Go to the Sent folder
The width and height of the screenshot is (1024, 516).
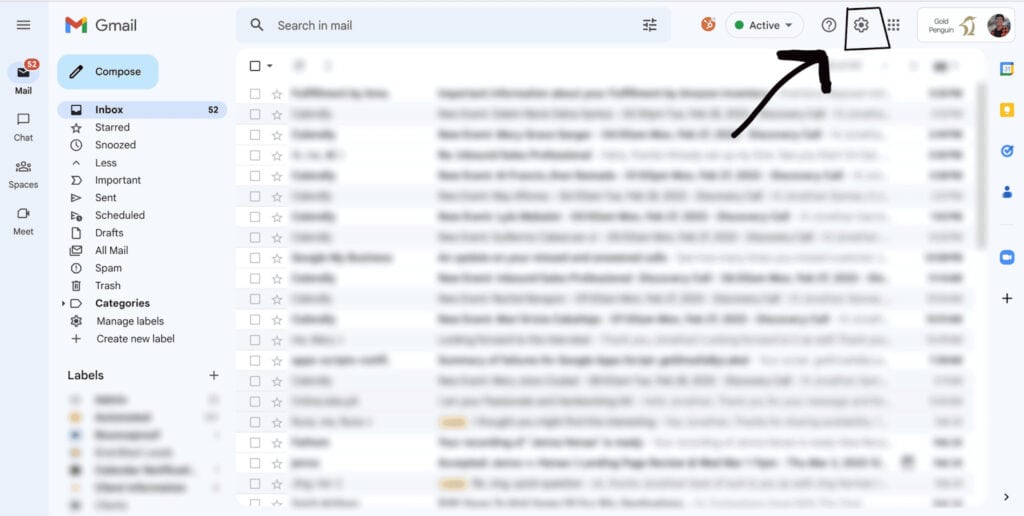106,198
